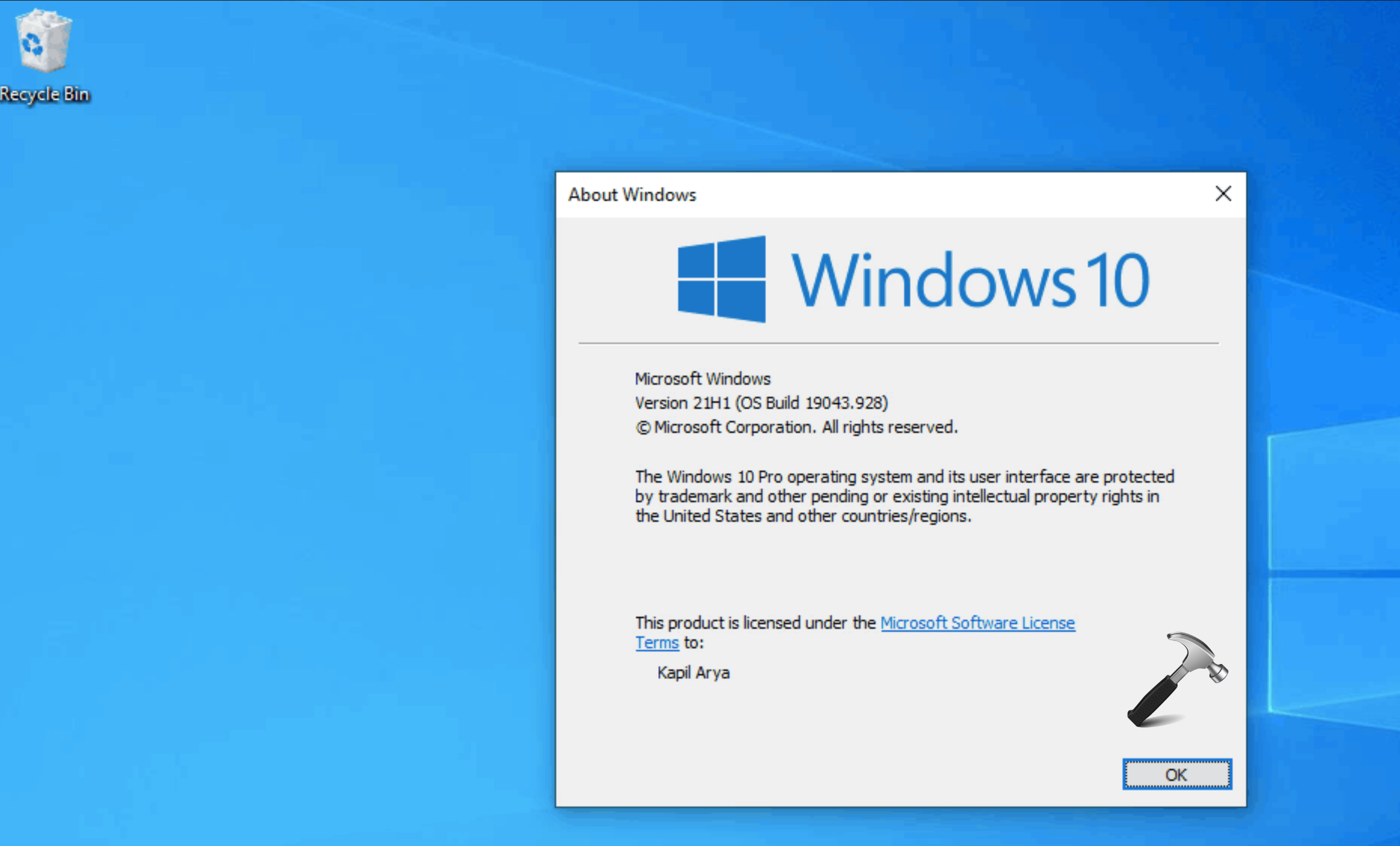Click the hammer icon above OK
1400x846 pixels.
[1175, 679]
